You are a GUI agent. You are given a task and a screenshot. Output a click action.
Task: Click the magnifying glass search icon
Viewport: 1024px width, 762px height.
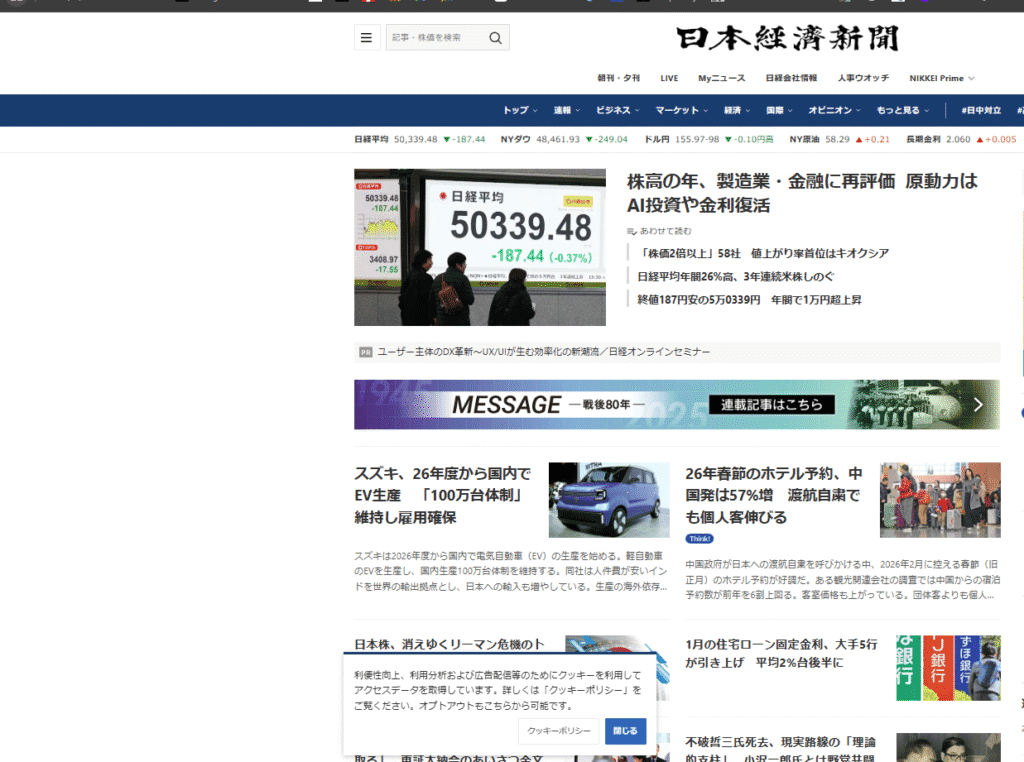tap(495, 38)
